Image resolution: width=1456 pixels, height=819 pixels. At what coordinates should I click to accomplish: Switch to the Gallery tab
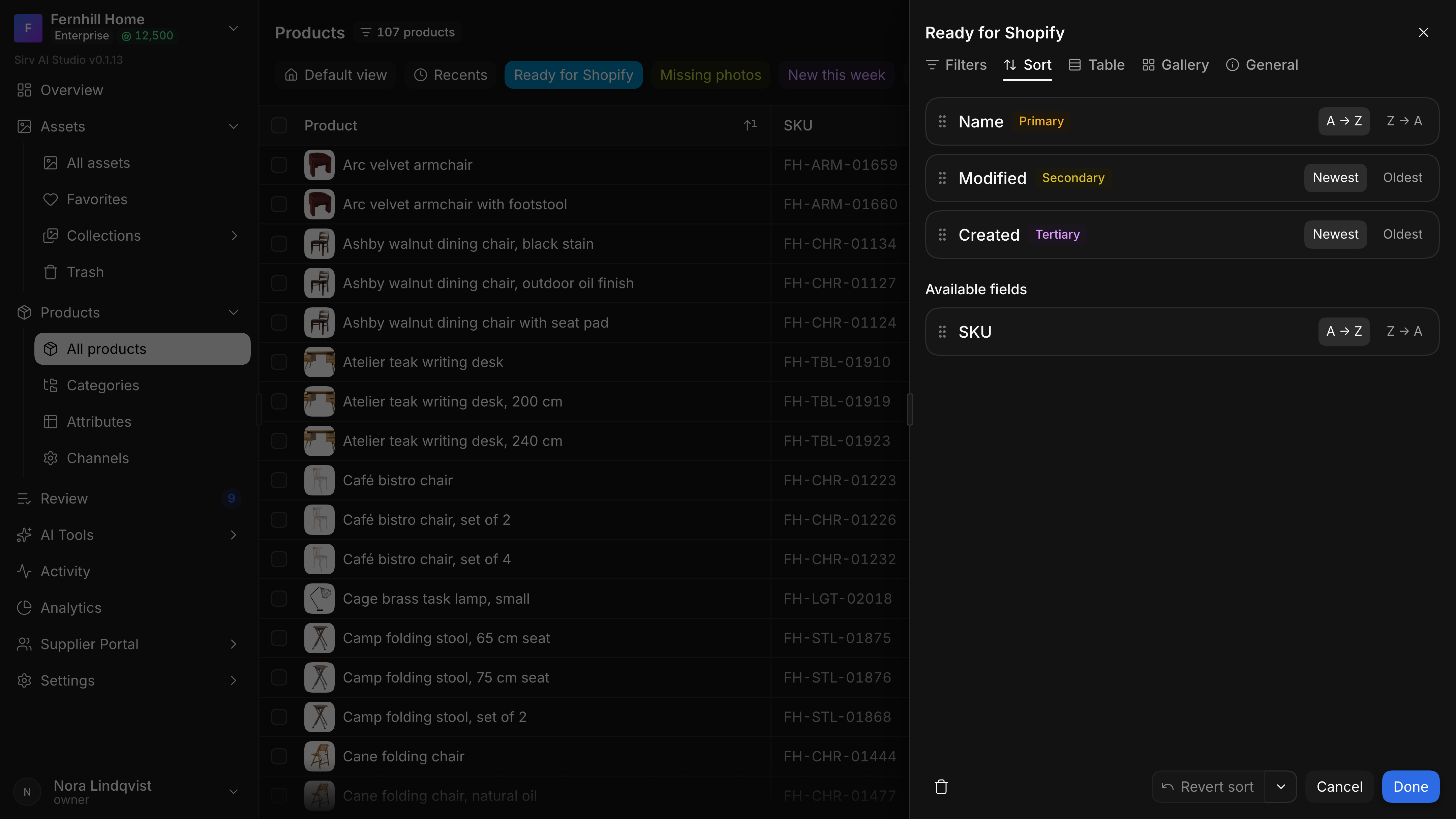pyautogui.click(x=1175, y=65)
